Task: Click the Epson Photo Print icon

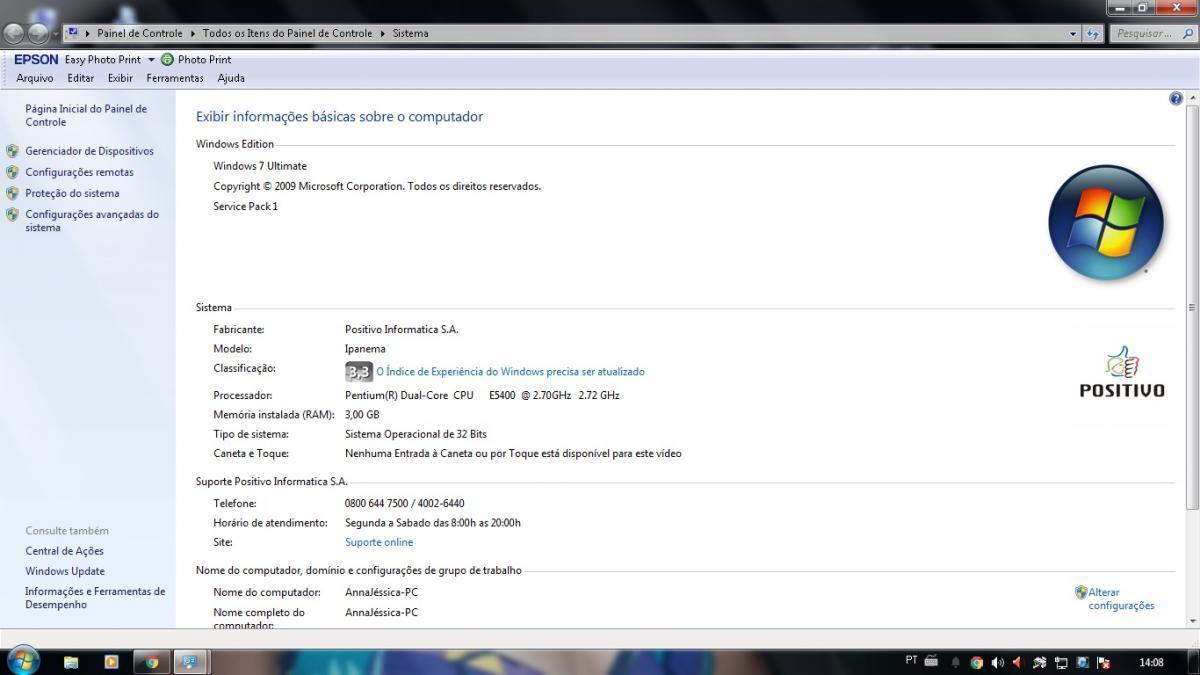Action: point(167,60)
